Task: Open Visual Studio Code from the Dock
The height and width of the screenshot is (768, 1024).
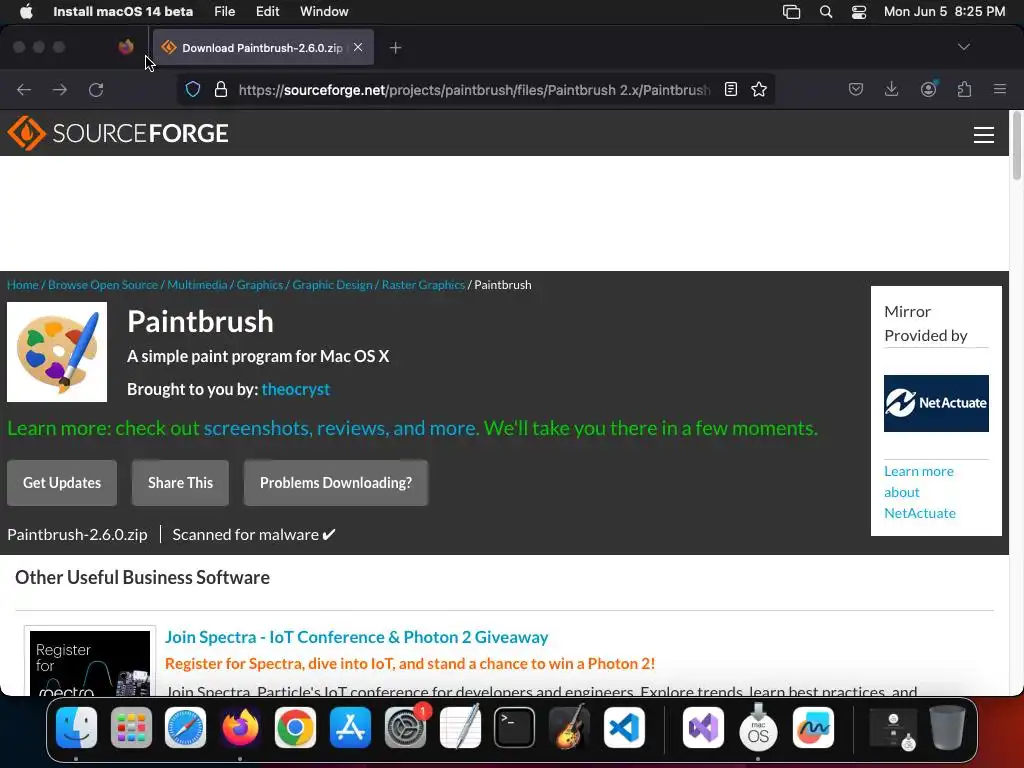Action: (x=624, y=727)
